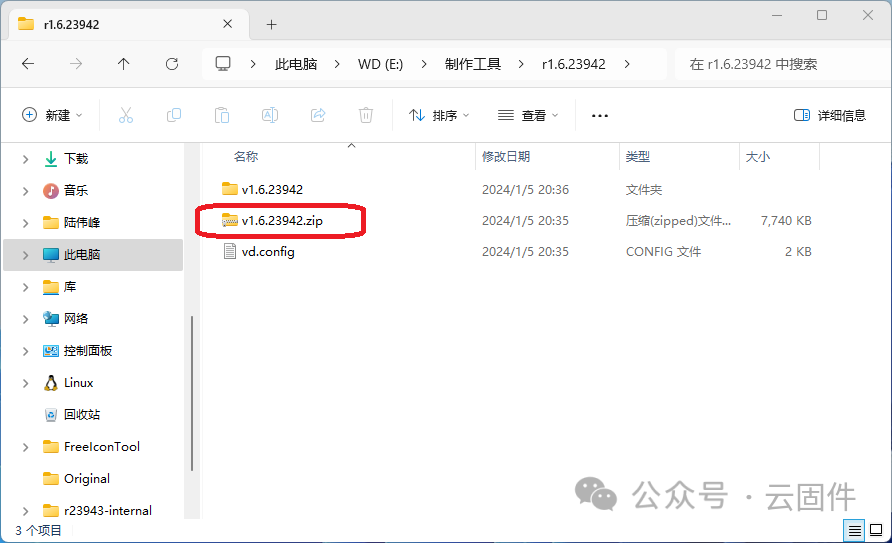Expand the 下载 tree node
Viewport: 892px width, 543px height.
(x=25, y=159)
